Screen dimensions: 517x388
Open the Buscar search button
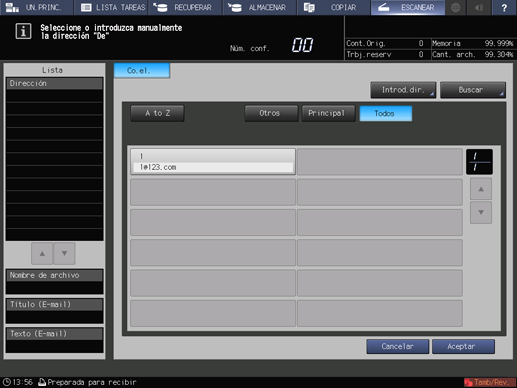click(473, 90)
